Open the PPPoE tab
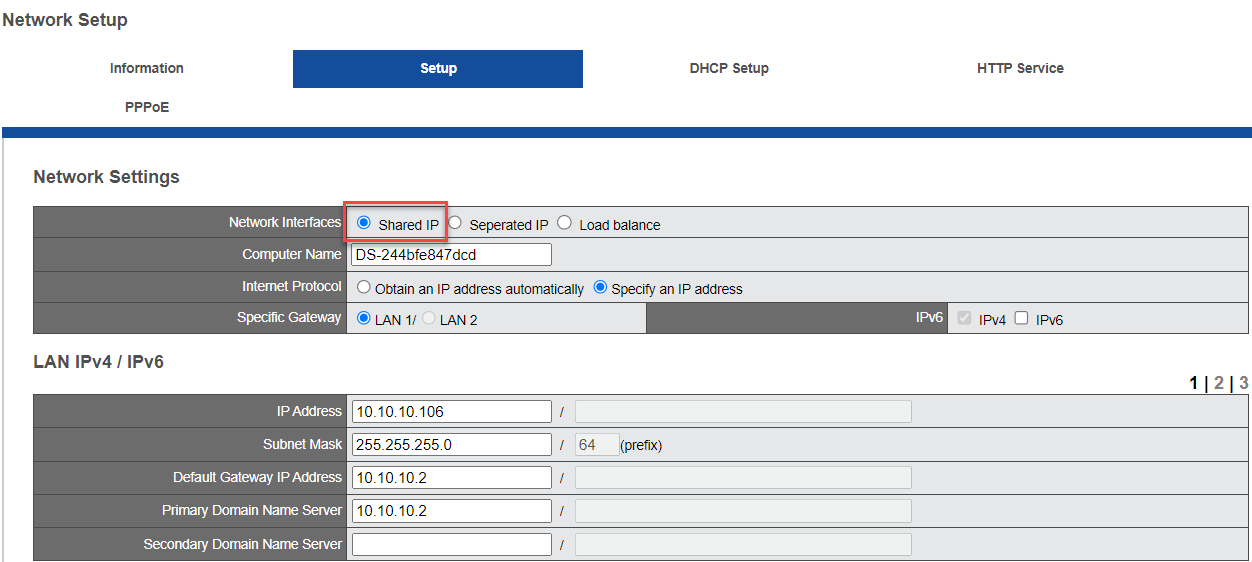The image size is (1252, 562). pos(147,107)
